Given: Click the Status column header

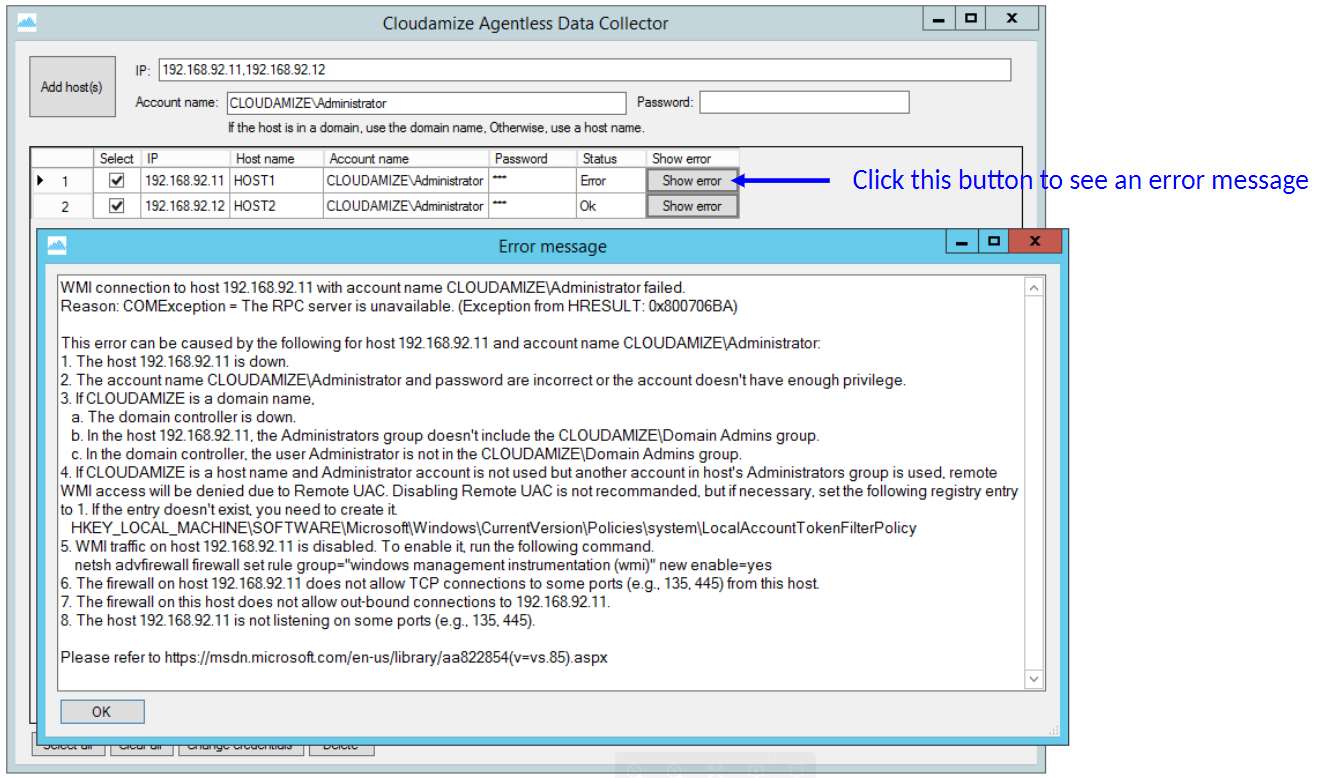Looking at the screenshot, I should 600,158.
